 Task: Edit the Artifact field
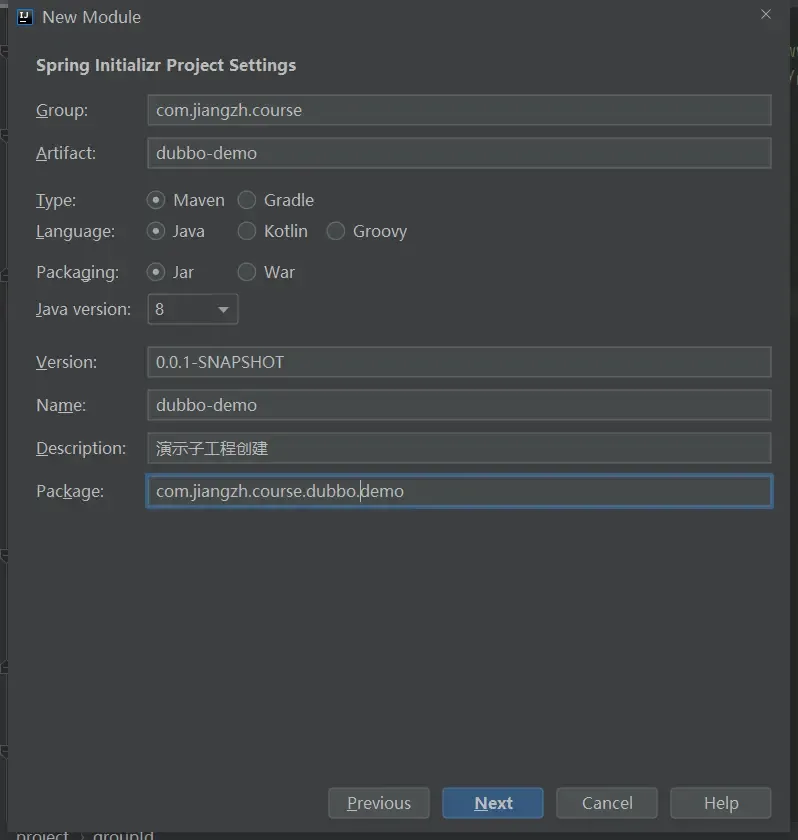459,153
